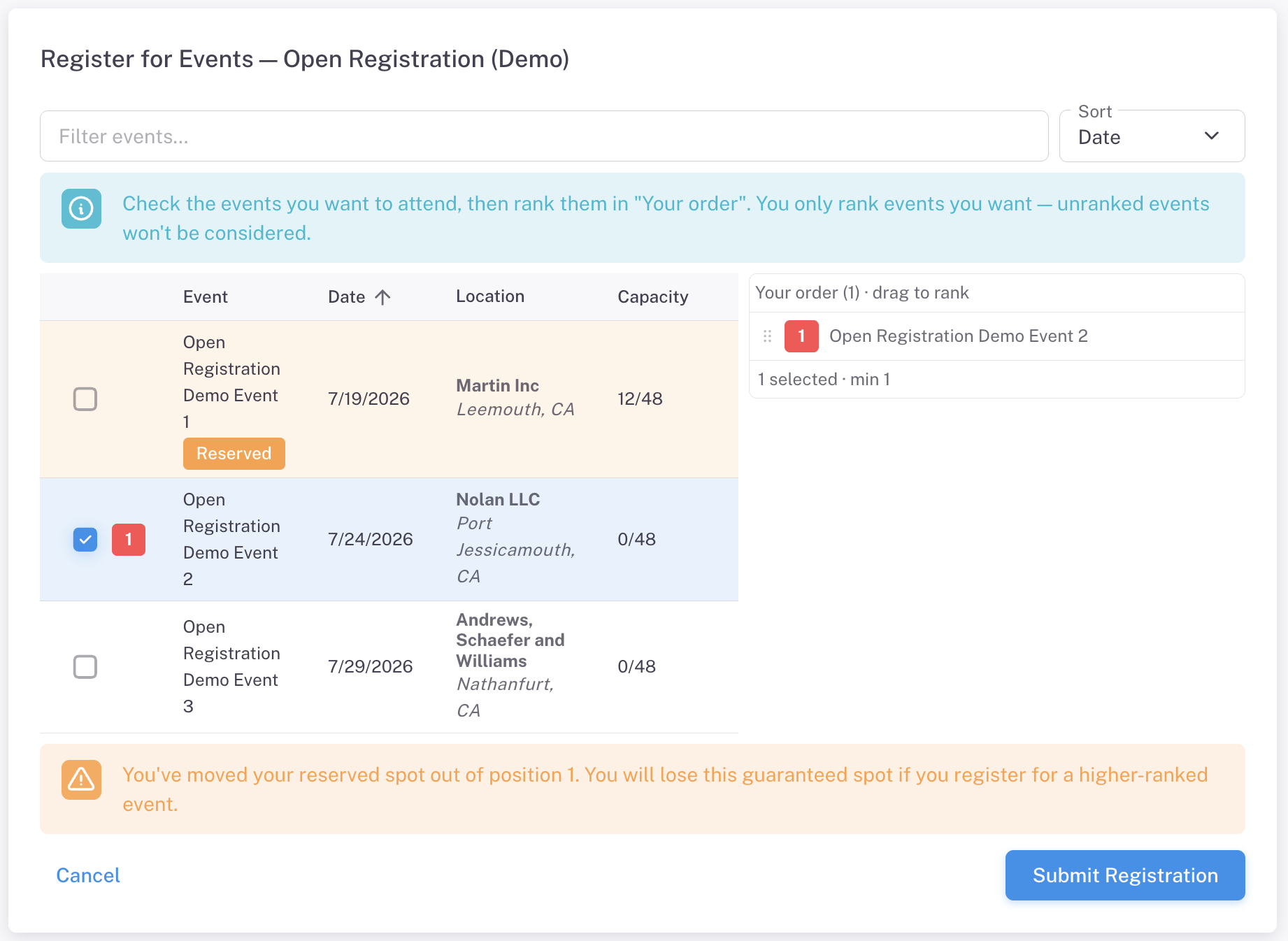Open the Sort dropdown
Viewport: 1288px width, 941px height.
(1152, 136)
